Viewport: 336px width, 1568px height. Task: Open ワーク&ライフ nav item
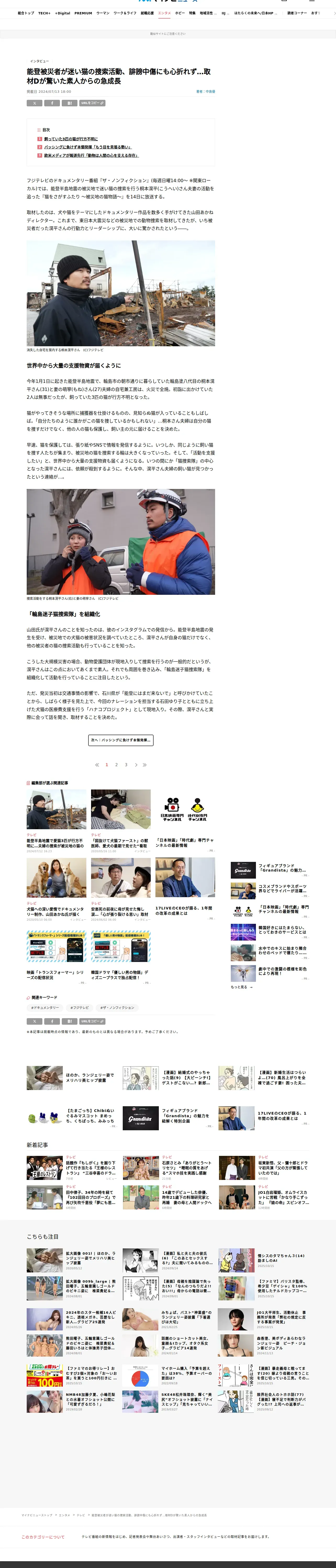click(x=125, y=13)
